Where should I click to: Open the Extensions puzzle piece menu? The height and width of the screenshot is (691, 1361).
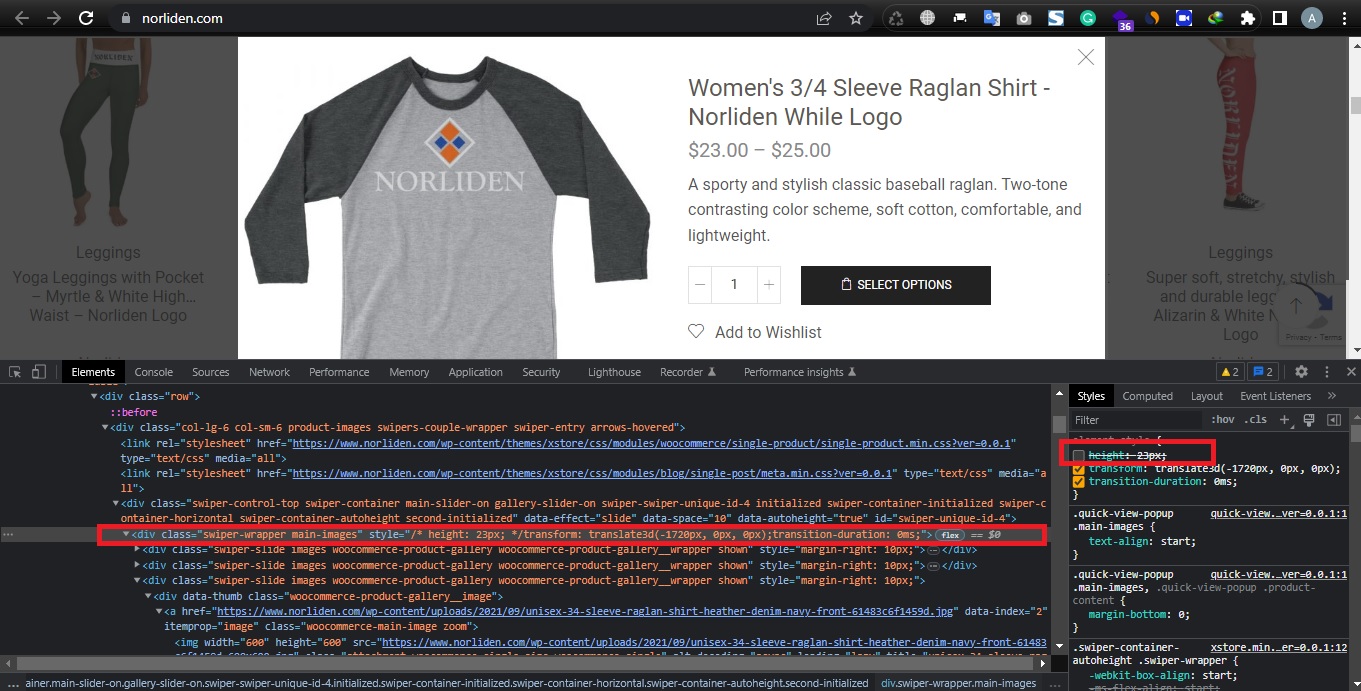pyautogui.click(x=1247, y=18)
